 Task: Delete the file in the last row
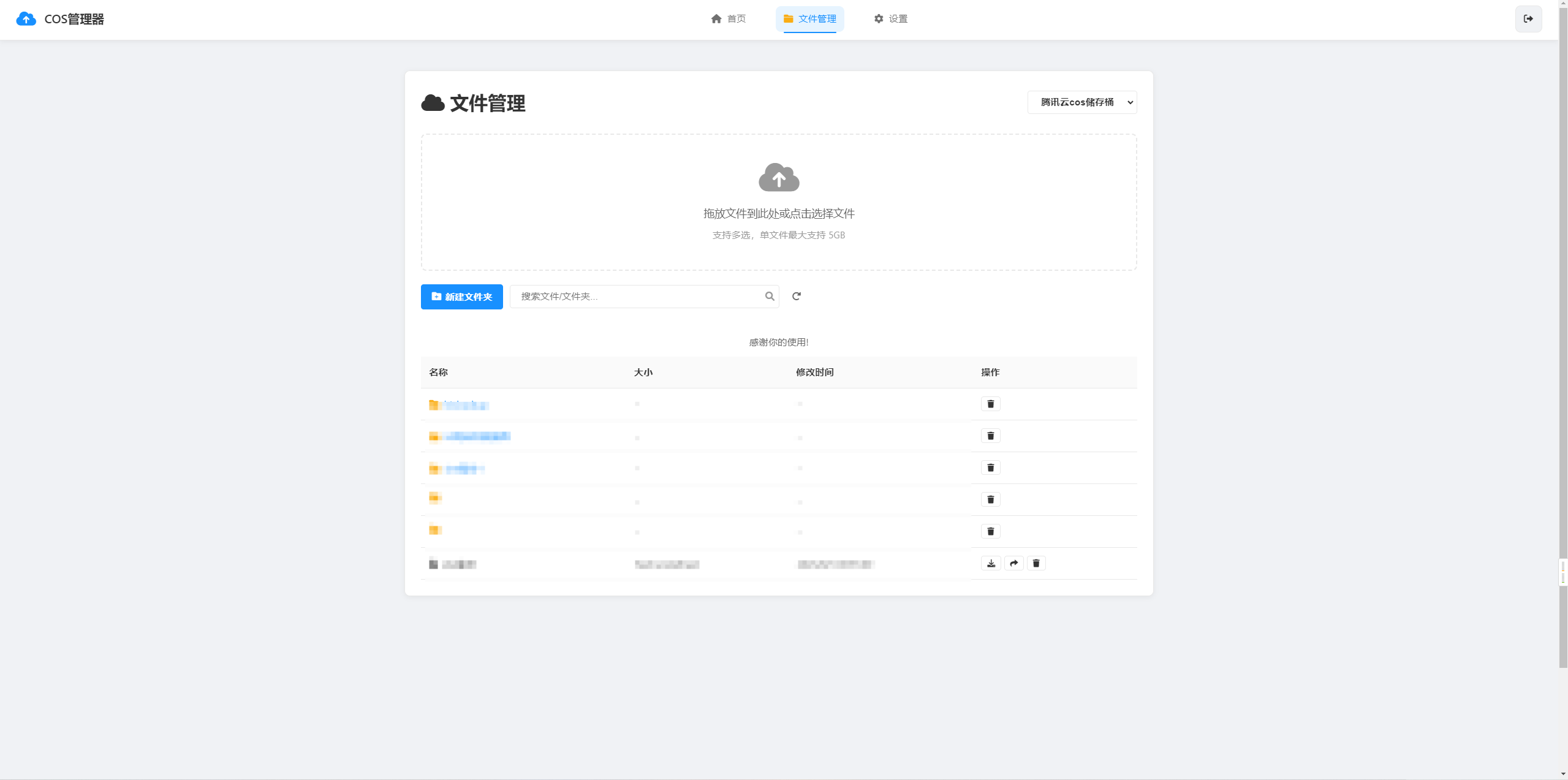1036,563
